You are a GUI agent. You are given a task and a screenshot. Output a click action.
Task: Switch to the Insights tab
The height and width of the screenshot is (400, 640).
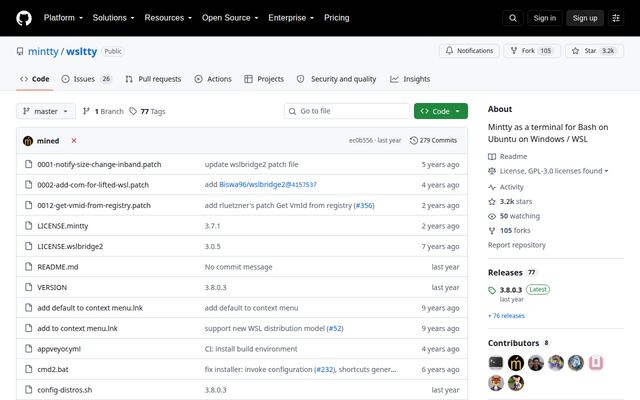[410, 79]
